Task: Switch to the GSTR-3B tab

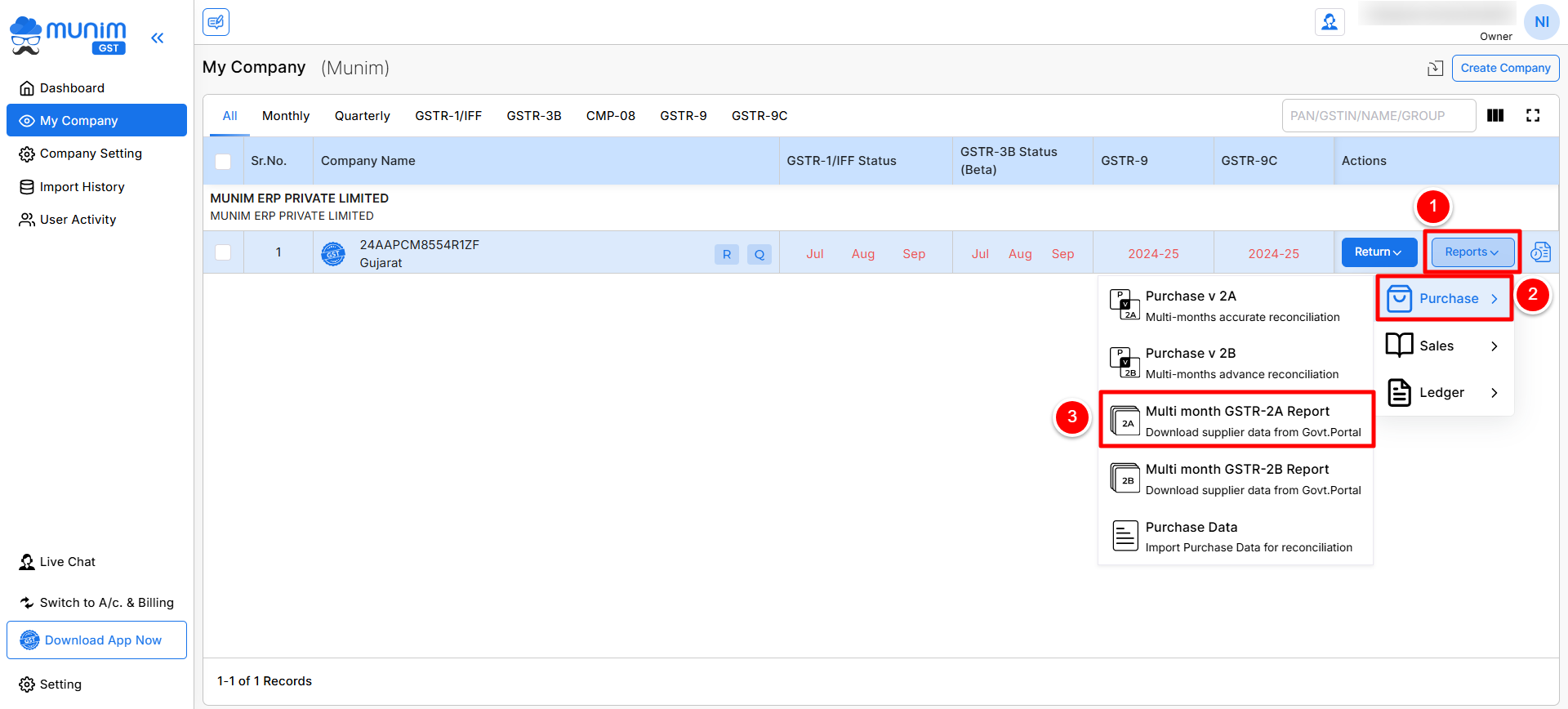Action: coord(534,116)
